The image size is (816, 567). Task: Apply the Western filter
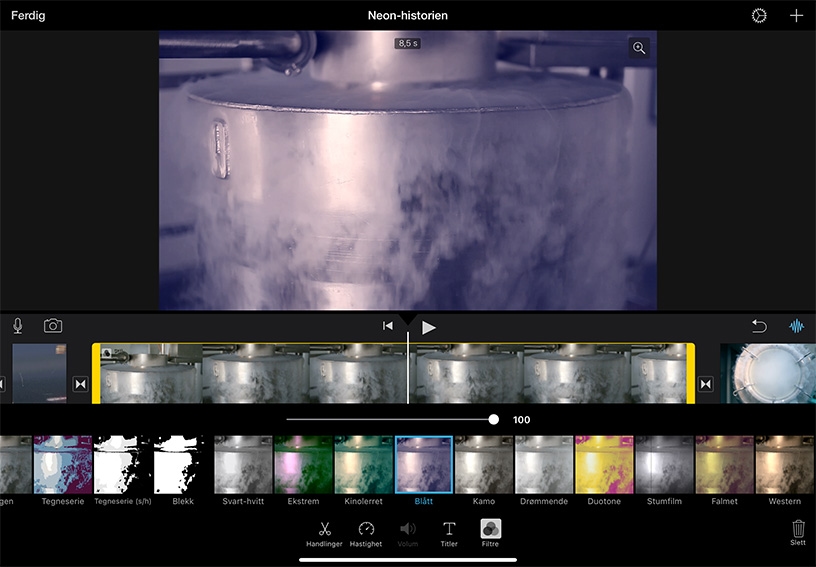coord(785,465)
